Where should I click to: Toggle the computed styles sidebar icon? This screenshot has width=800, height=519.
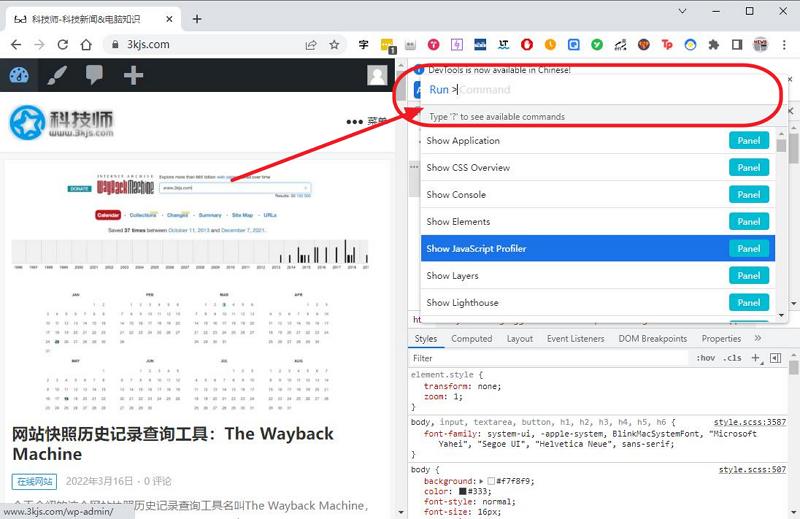[x=776, y=358]
